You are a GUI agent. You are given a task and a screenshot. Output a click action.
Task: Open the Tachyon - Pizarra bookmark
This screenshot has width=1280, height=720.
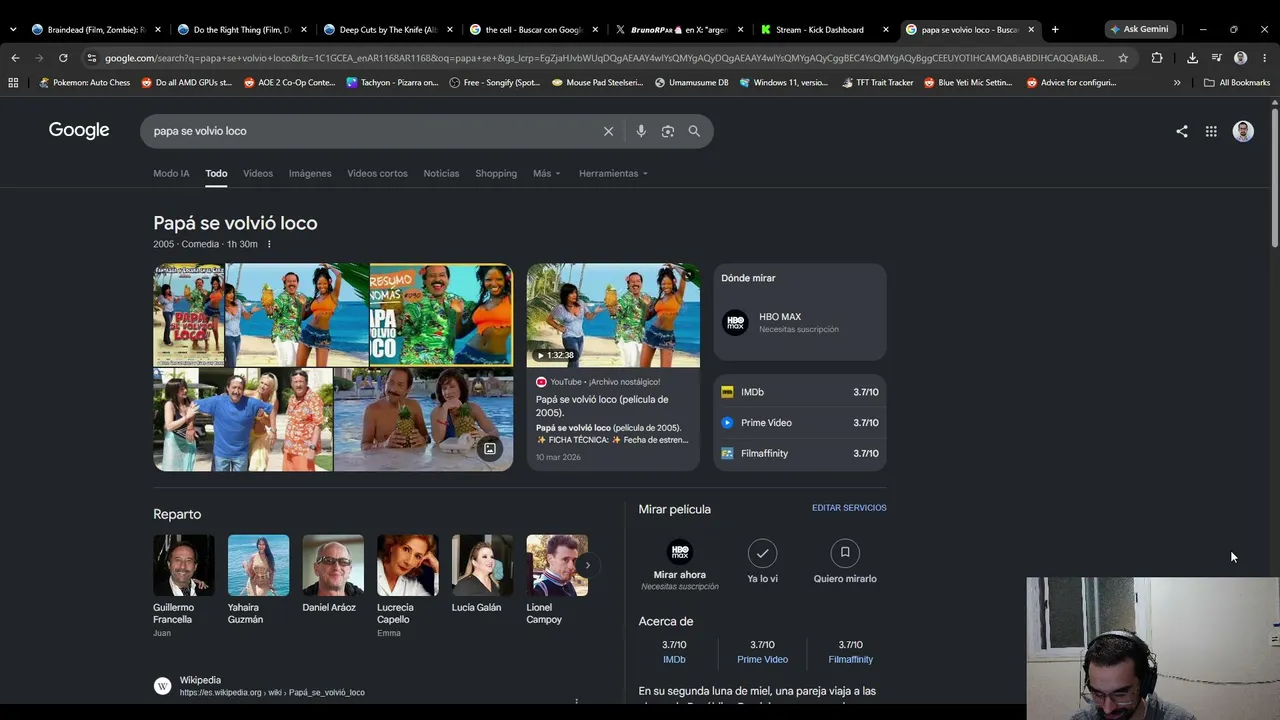[x=392, y=83]
